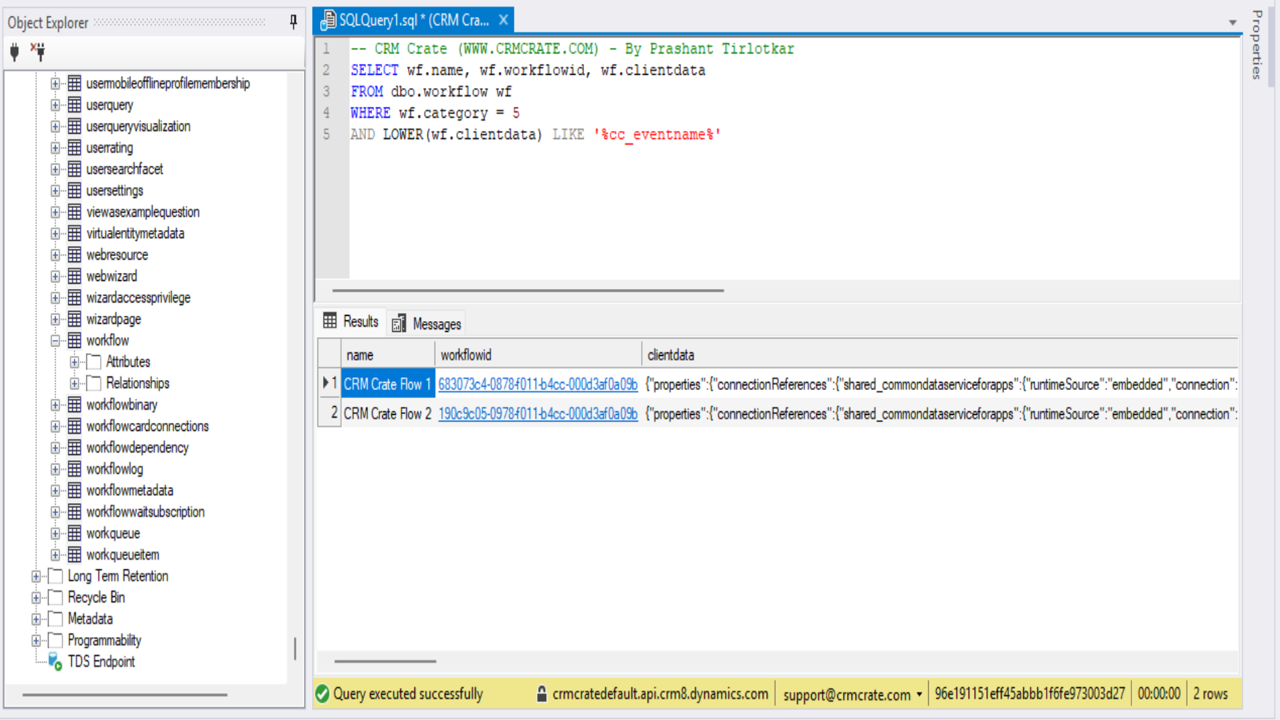Click the webwizard table icon
This screenshot has width=1280, height=720.
pyautogui.click(x=74, y=276)
